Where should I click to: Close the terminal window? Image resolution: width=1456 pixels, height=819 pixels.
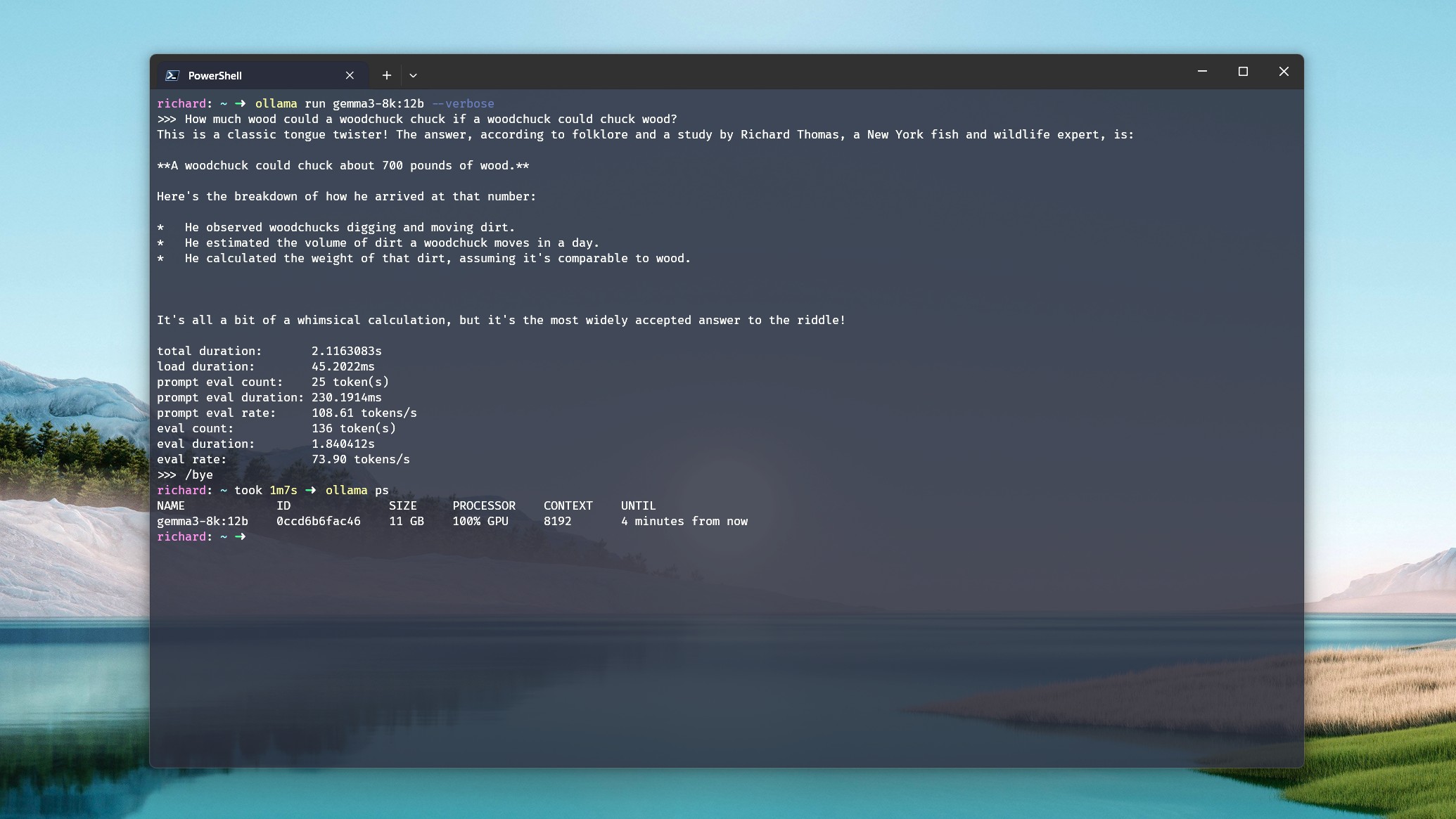pos(1284,72)
